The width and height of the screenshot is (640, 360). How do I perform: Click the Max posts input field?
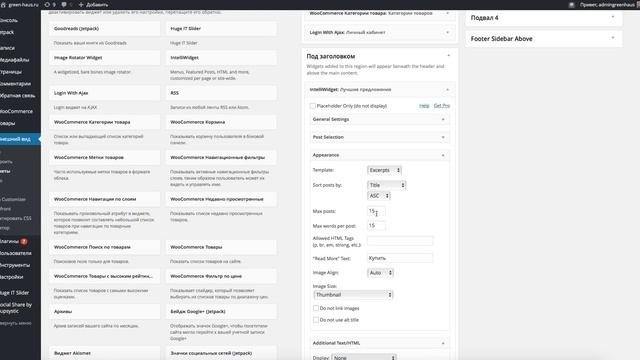coord(376,211)
